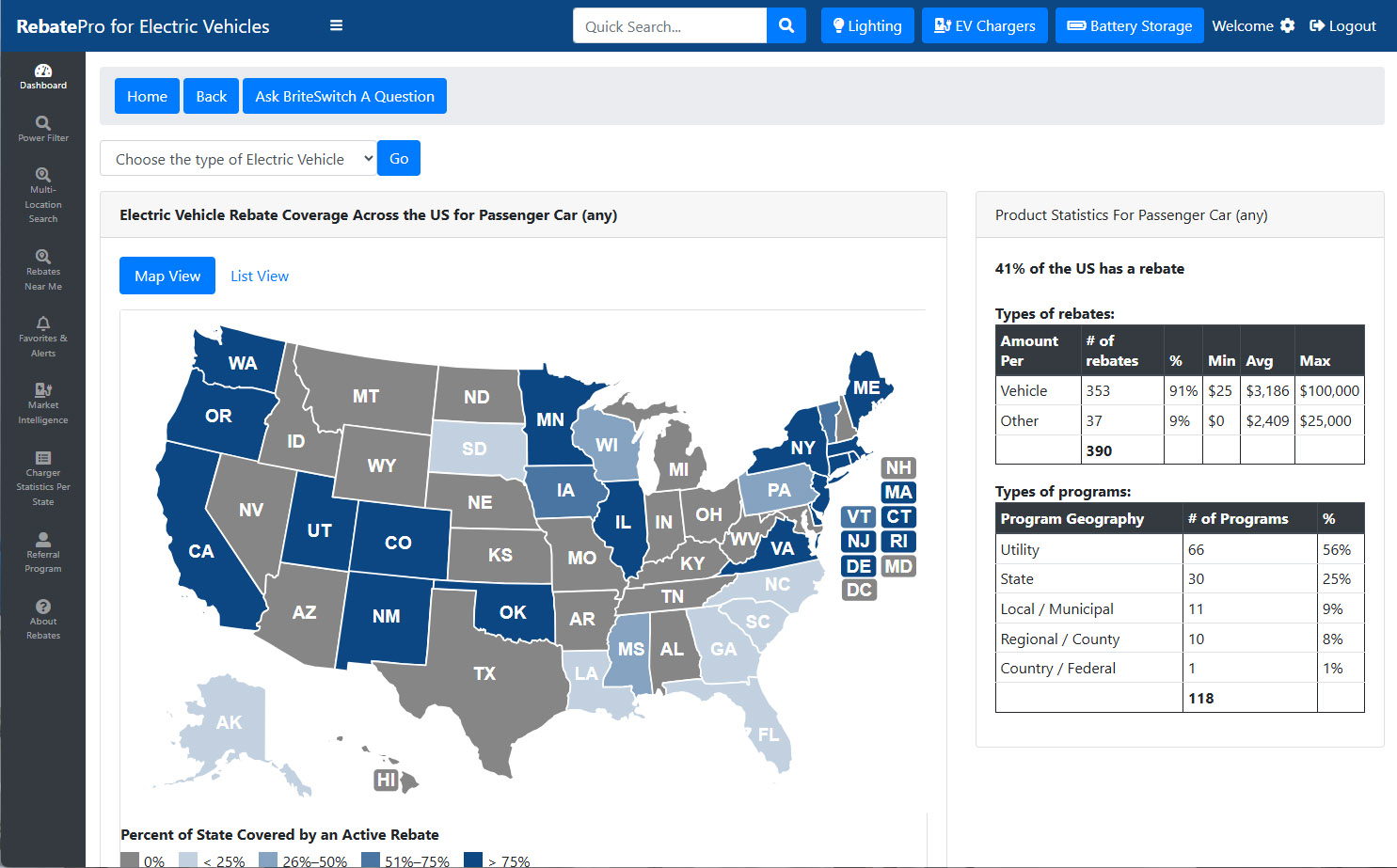Click the Back button
Screen dimensions: 1397x868
point(211,96)
